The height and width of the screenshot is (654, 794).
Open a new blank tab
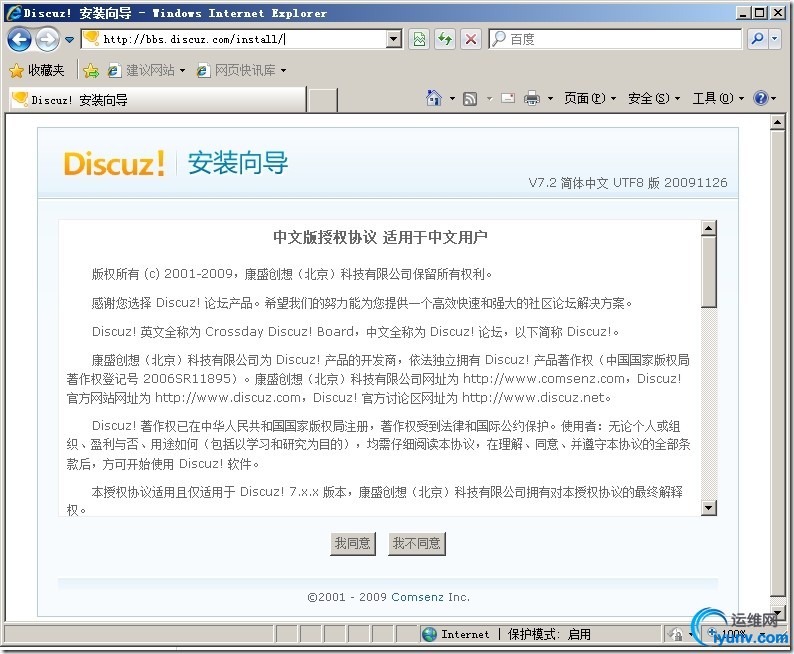click(x=323, y=100)
